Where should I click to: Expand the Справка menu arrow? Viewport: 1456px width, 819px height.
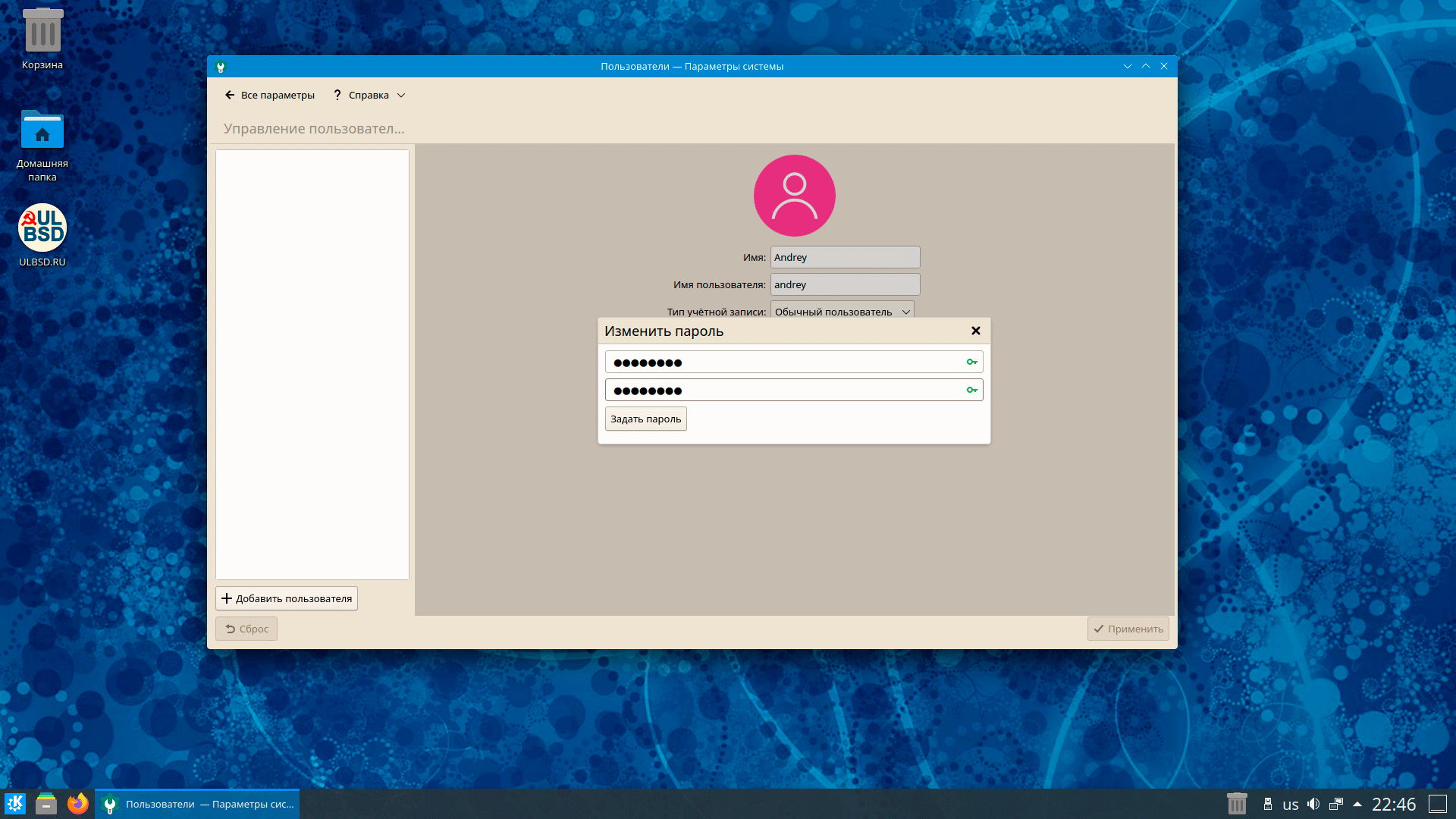[x=401, y=96]
